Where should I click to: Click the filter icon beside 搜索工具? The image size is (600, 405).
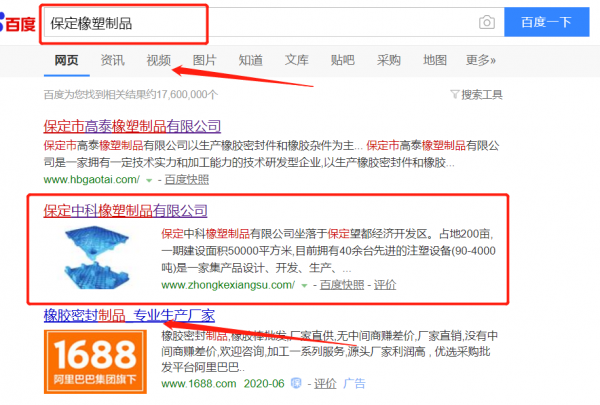pos(455,94)
